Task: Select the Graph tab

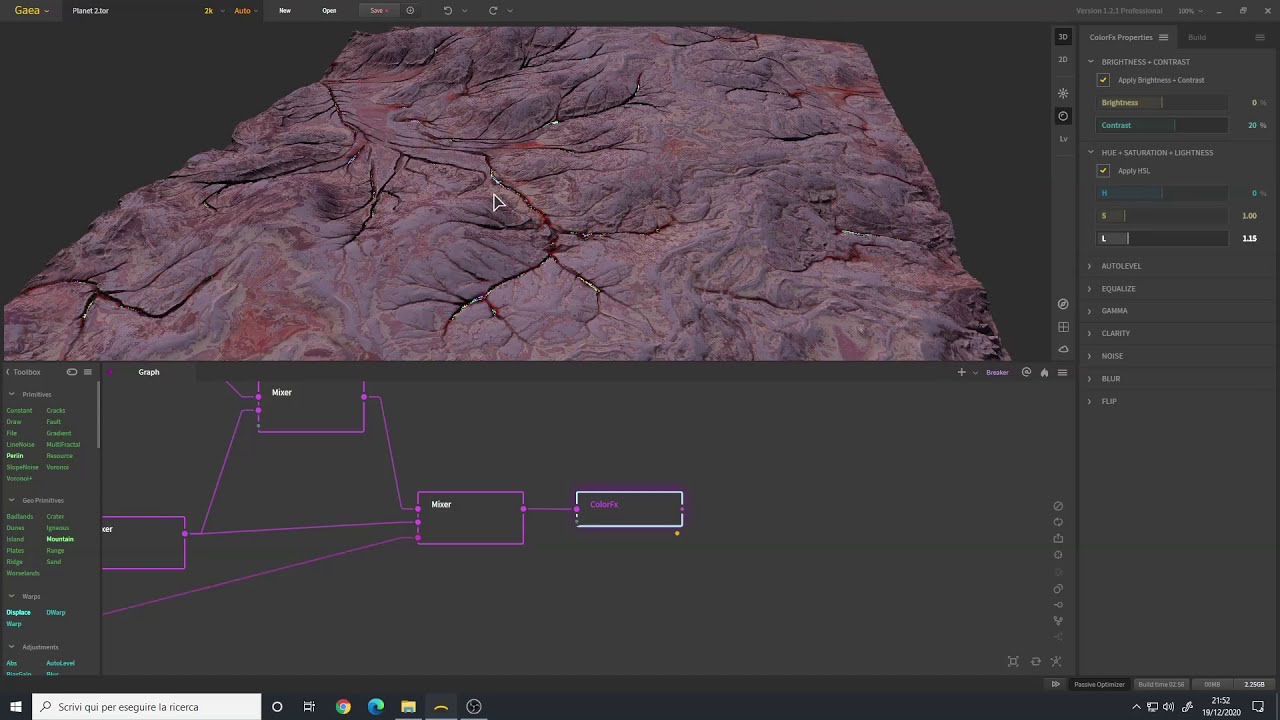Action: (x=149, y=372)
